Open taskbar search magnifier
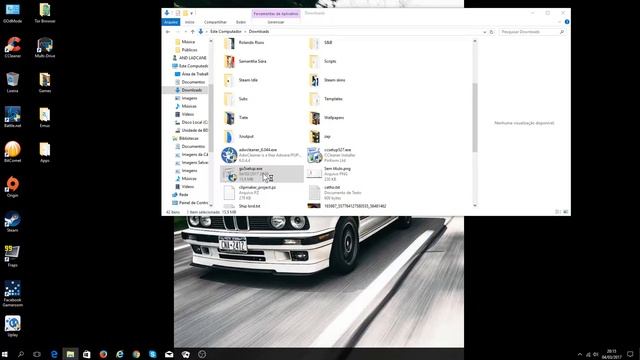640x360 pixels. 21,354
